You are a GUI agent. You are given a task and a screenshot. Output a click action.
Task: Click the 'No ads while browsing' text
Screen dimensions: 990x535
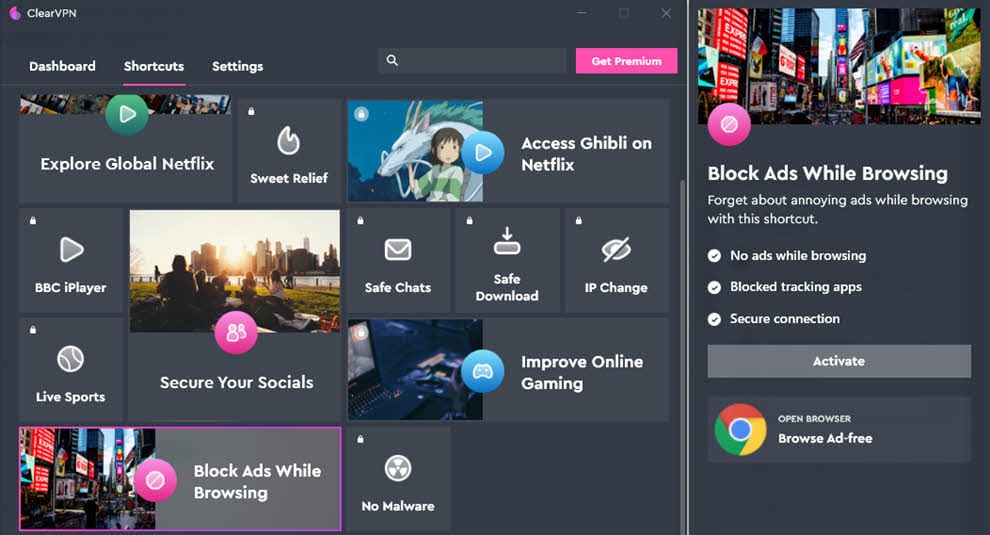click(798, 256)
